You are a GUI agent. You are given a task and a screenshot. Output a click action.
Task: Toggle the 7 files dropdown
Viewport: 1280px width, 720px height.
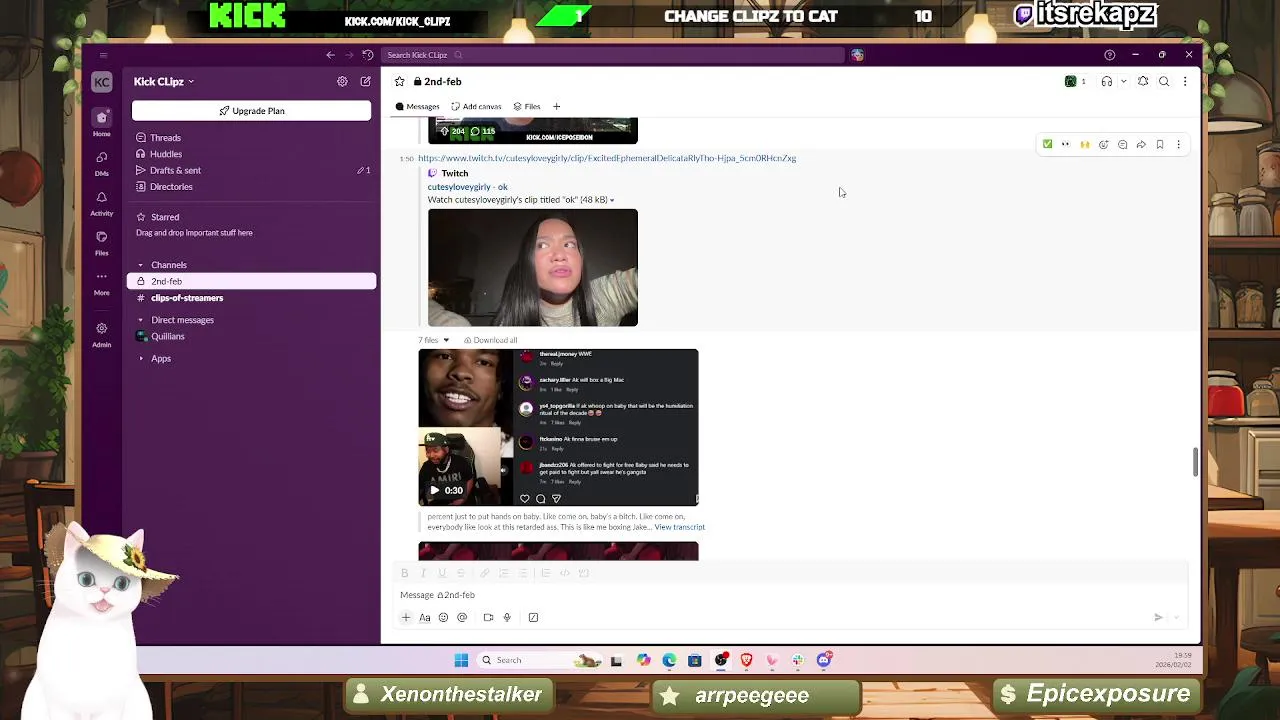[x=433, y=340]
